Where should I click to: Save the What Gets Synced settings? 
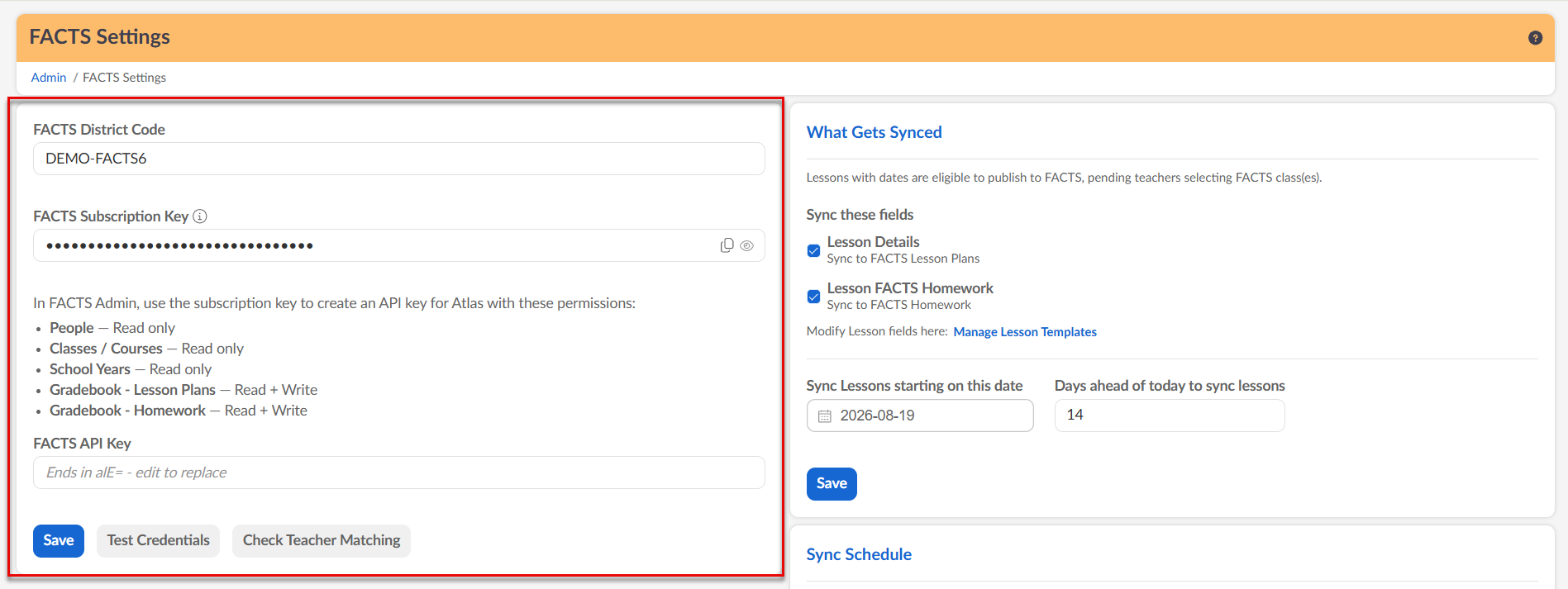tap(832, 484)
